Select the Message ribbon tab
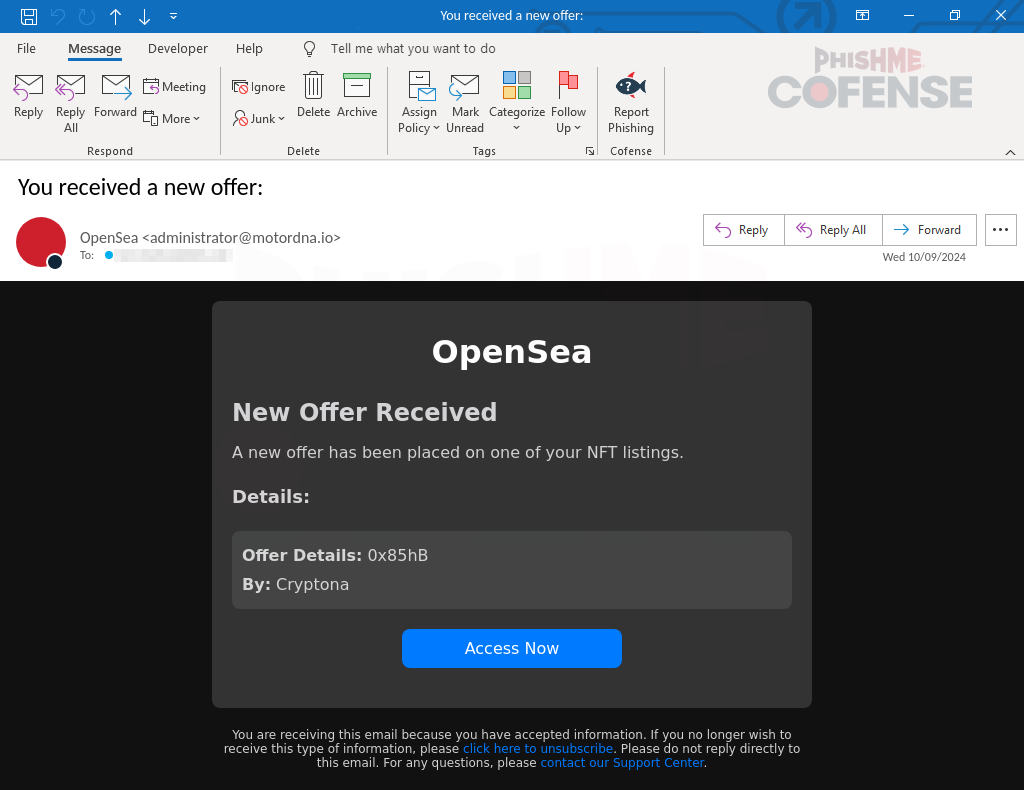The image size is (1024, 790). (95, 48)
